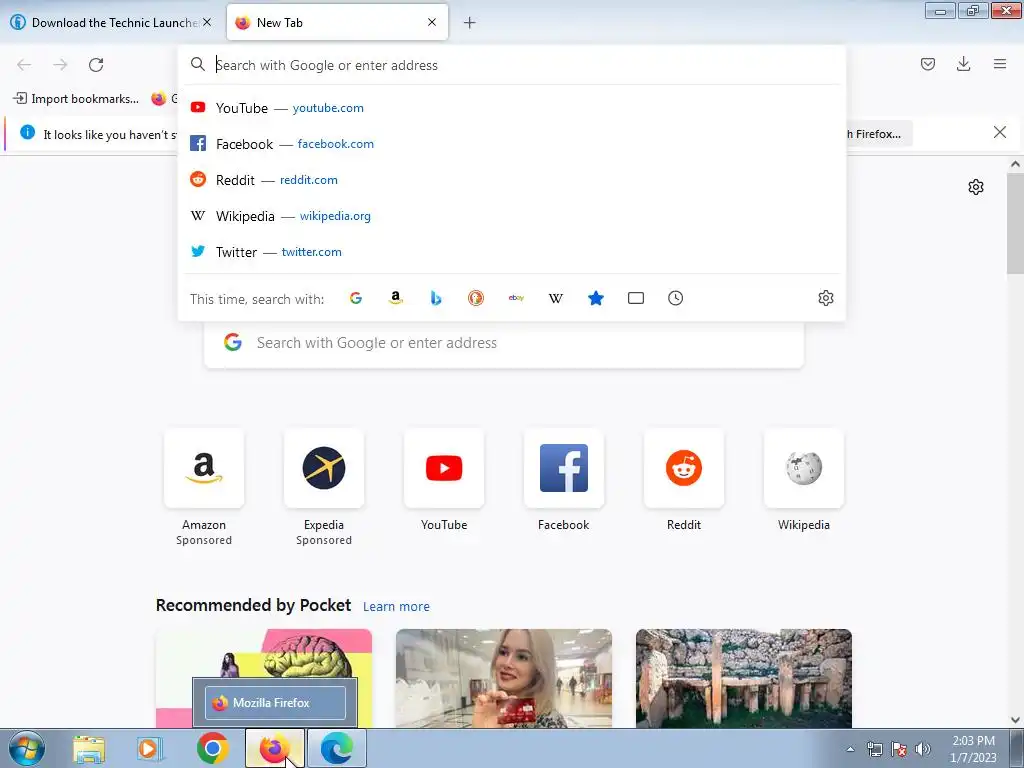This screenshot has height=768, width=1024.
Task: Open Pocket story with woman holding card
Action: 504,679
